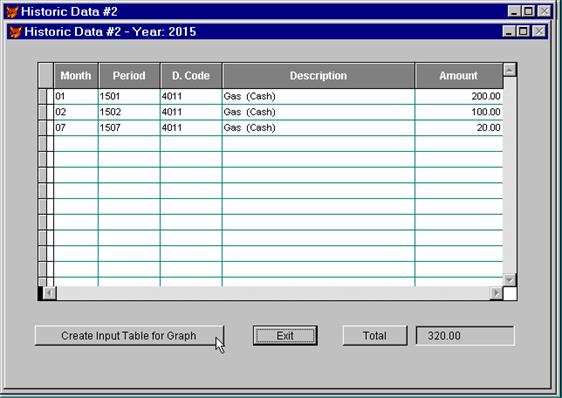Close the Historic Data #2 - Year: 2015 window
The width and height of the screenshot is (562, 398).
point(539,32)
